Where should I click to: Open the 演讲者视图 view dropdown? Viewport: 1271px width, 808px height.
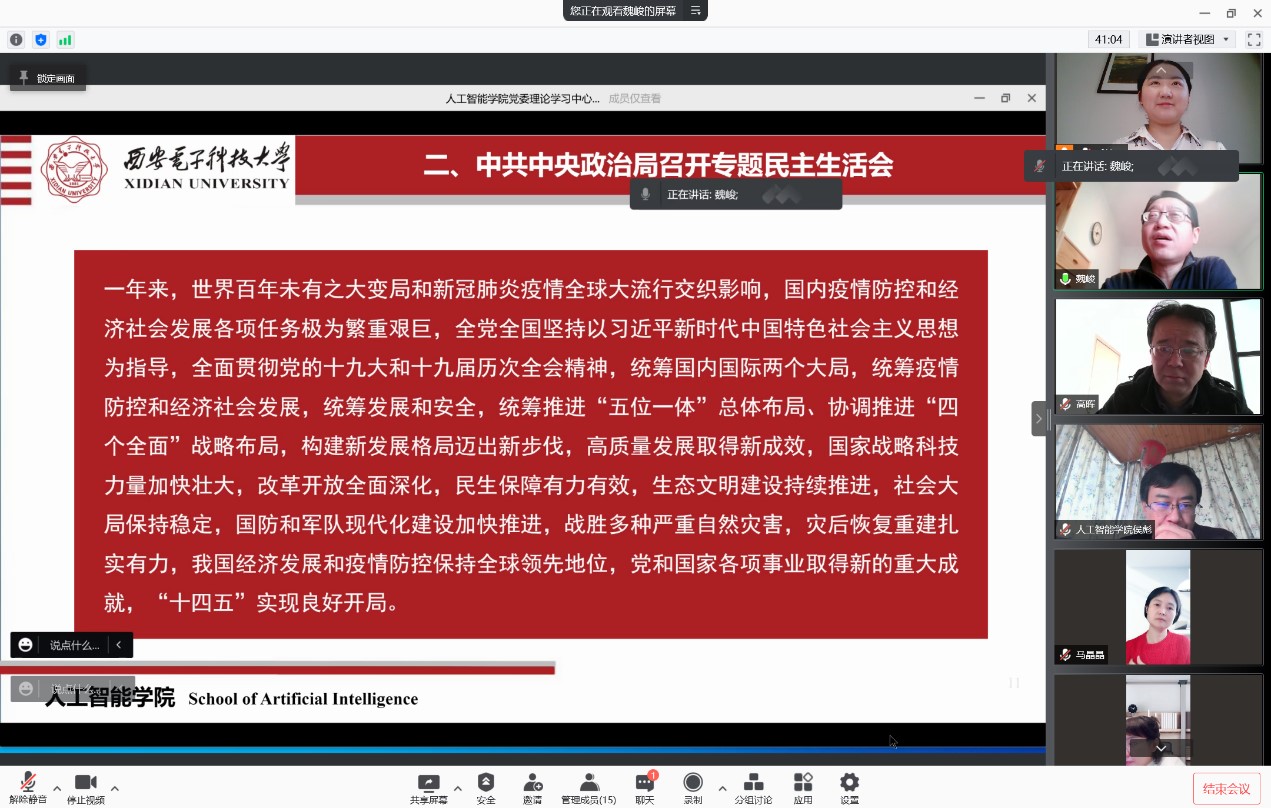(1187, 39)
